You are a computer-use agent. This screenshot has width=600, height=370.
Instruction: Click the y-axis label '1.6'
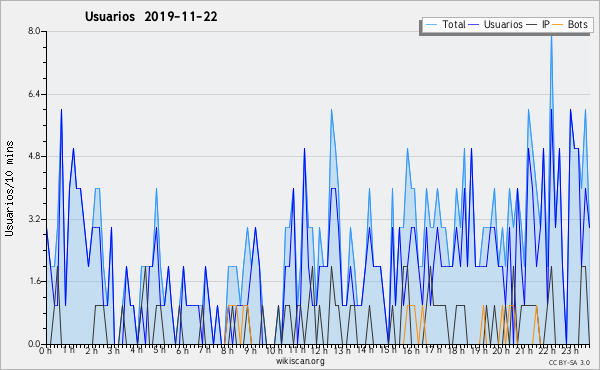tap(34, 281)
